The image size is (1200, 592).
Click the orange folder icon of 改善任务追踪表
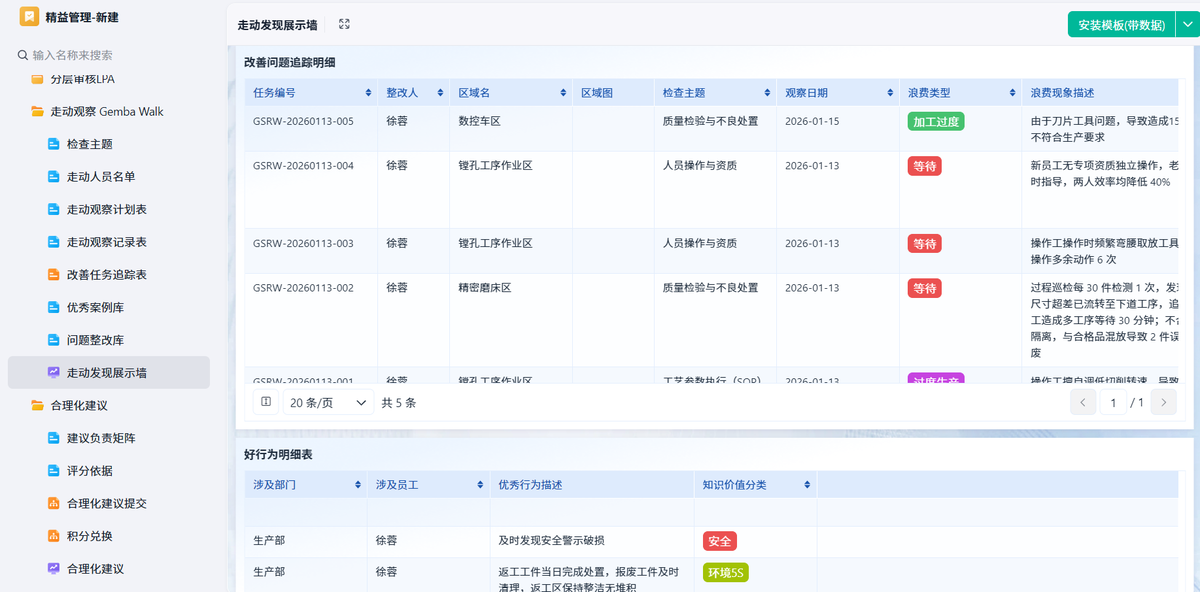(x=55, y=275)
